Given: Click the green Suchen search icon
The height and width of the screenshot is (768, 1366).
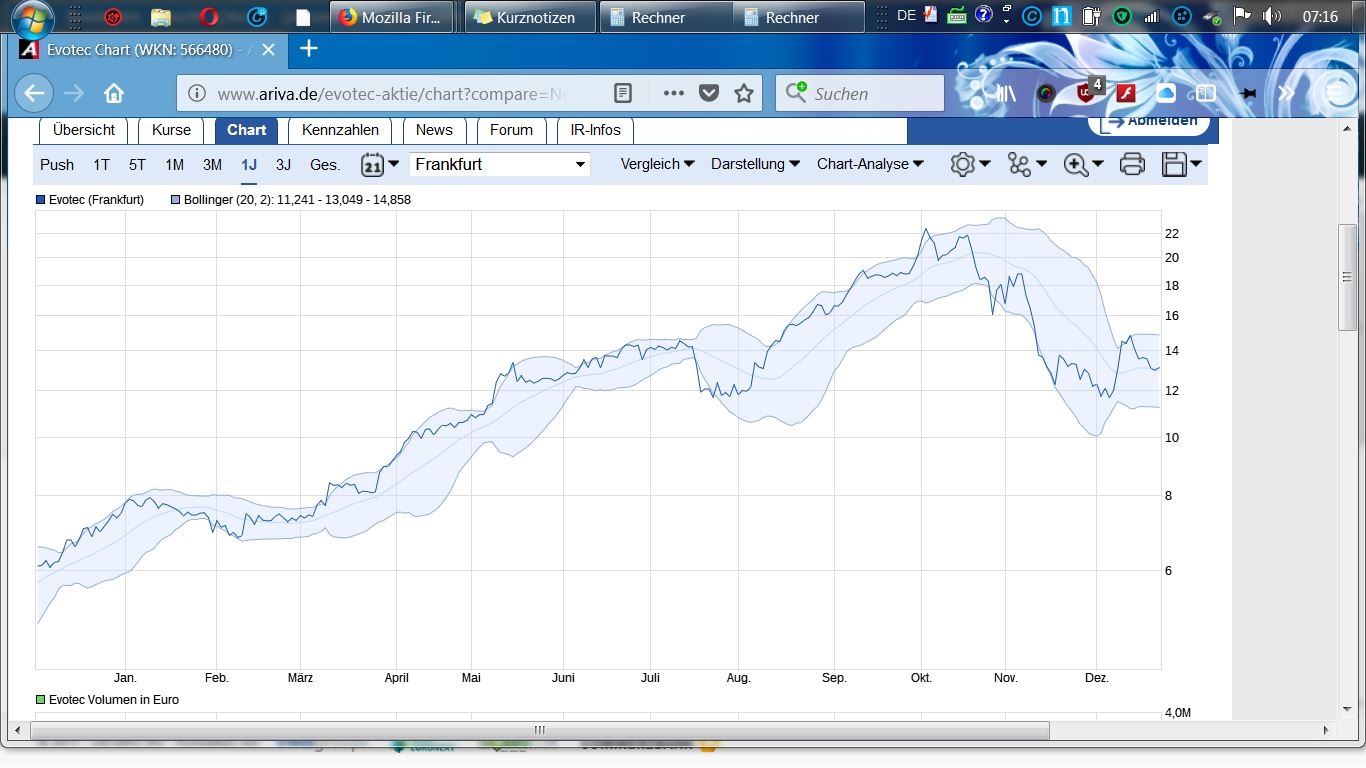Looking at the screenshot, I should point(798,93).
